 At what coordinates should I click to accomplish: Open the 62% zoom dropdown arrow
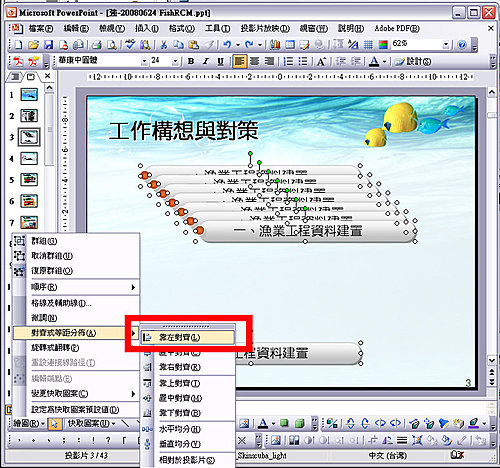click(x=446, y=44)
